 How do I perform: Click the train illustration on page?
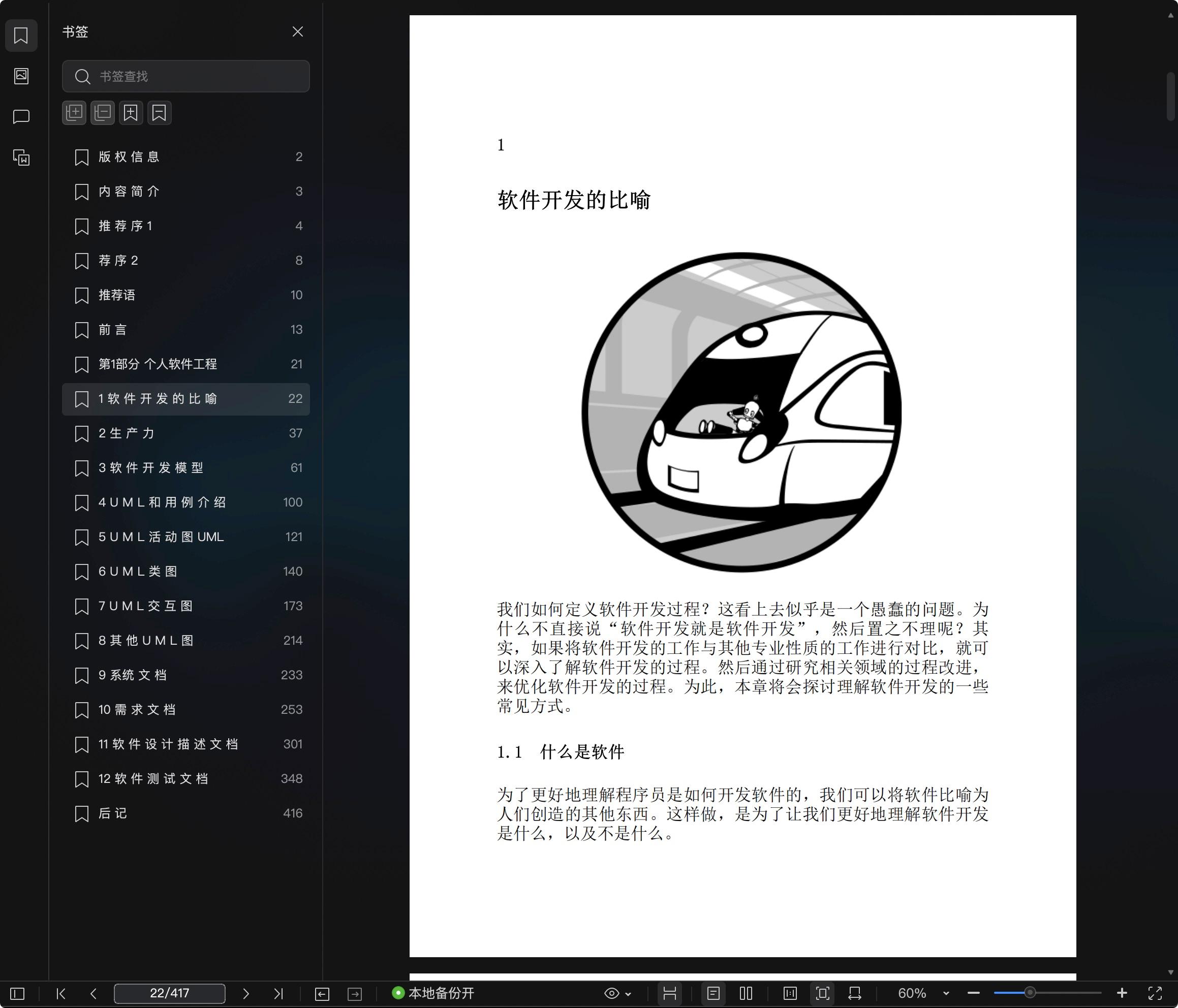[741, 412]
